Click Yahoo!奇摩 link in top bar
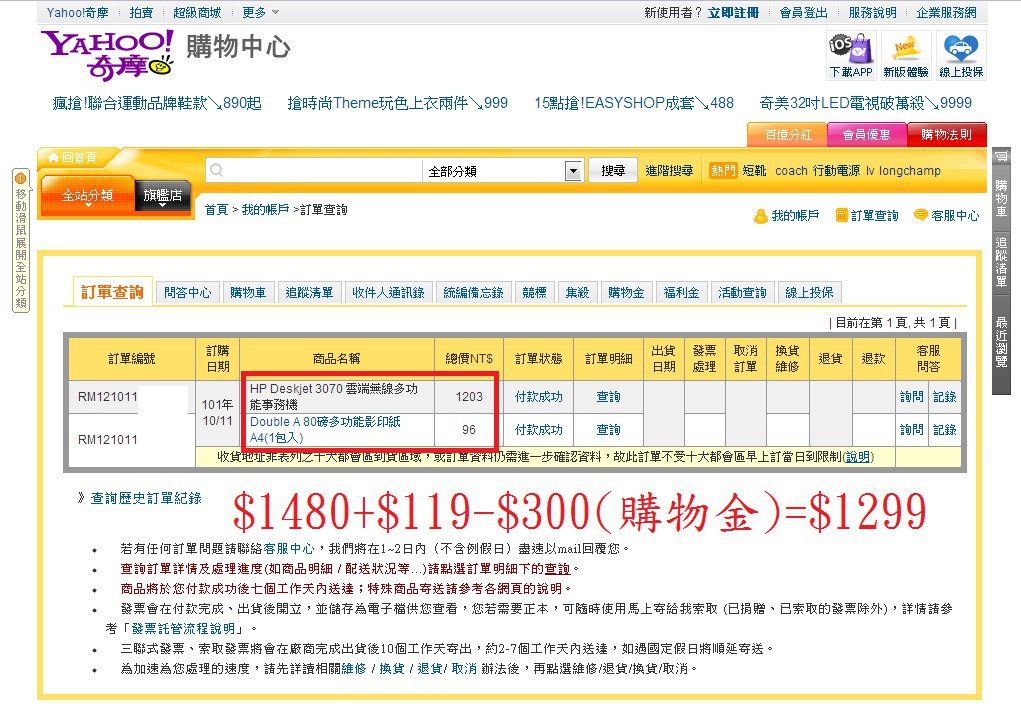The height and width of the screenshot is (704, 1021). (77, 12)
